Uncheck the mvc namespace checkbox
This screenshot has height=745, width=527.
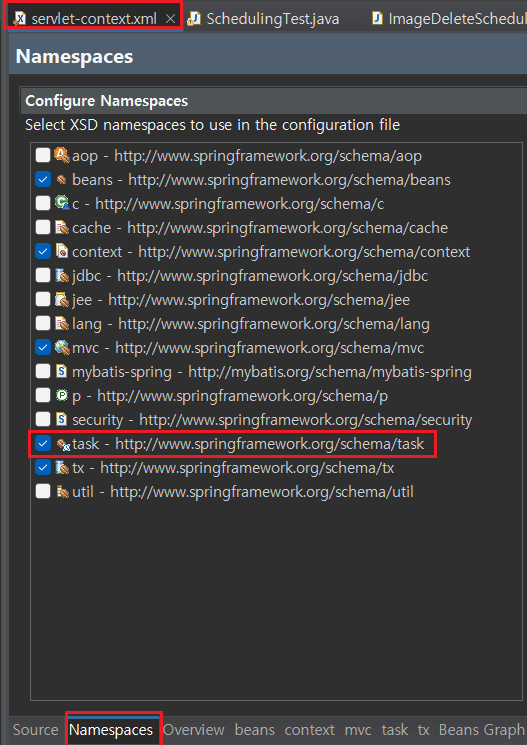pyautogui.click(x=43, y=347)
